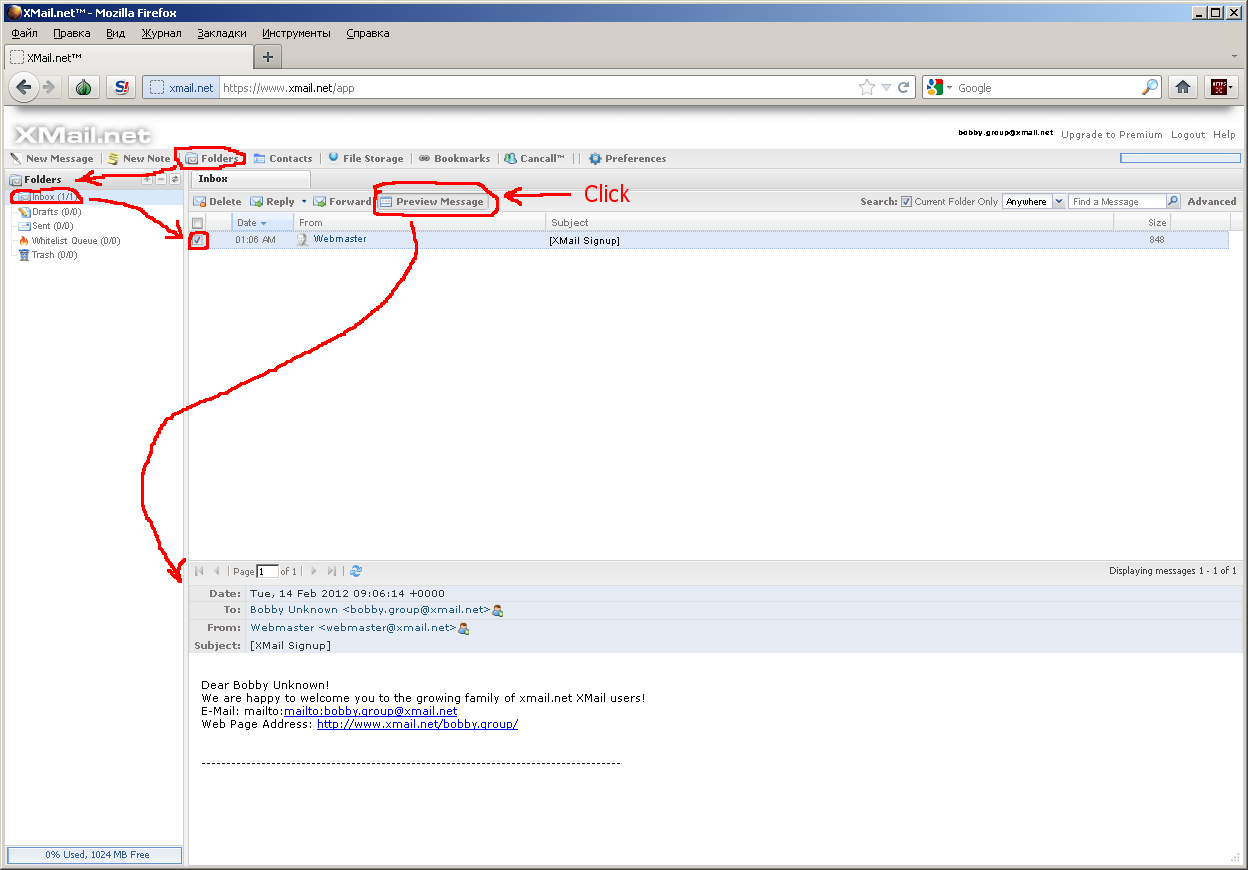Click the Firefox Back button
Image resolution: width=1248 pixels, height=870 pixels.
[x=24, y=87]
